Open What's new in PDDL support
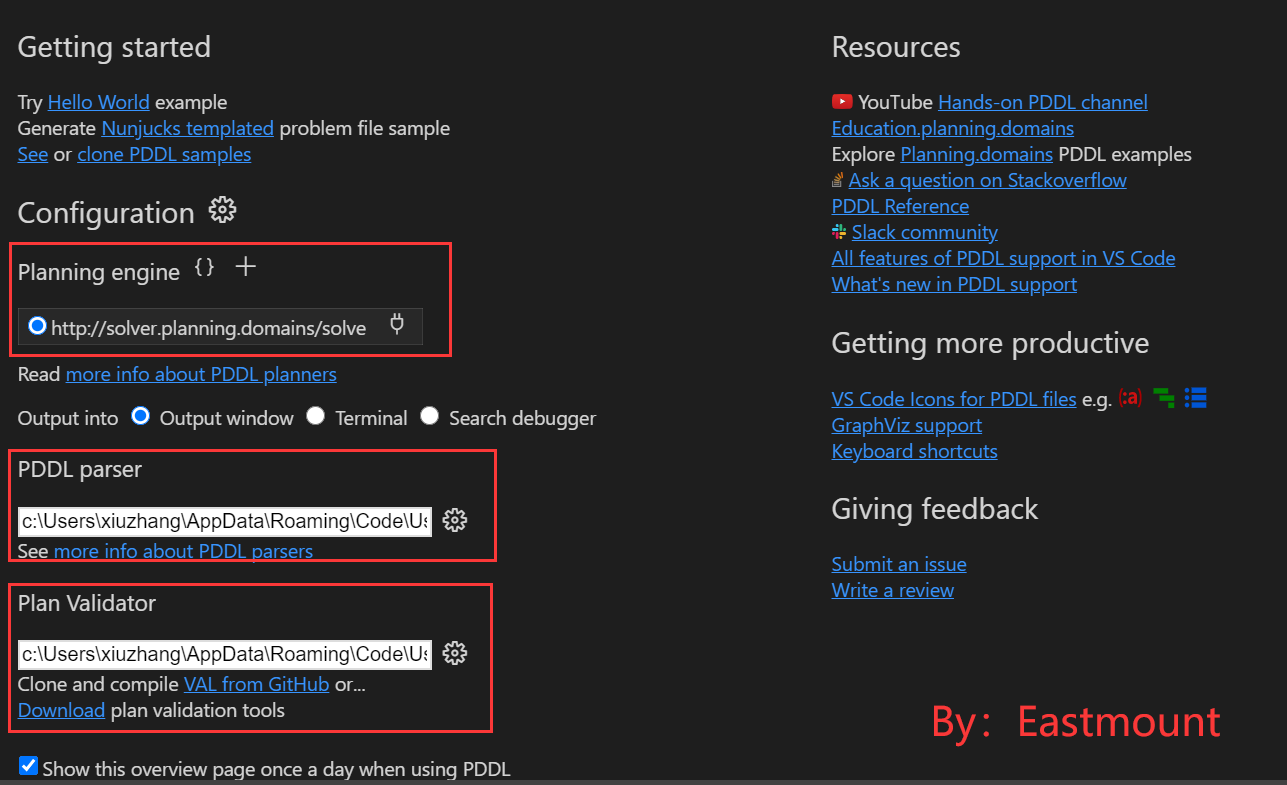The width and height of the screenshot is (1287, 785). [954, 284]
